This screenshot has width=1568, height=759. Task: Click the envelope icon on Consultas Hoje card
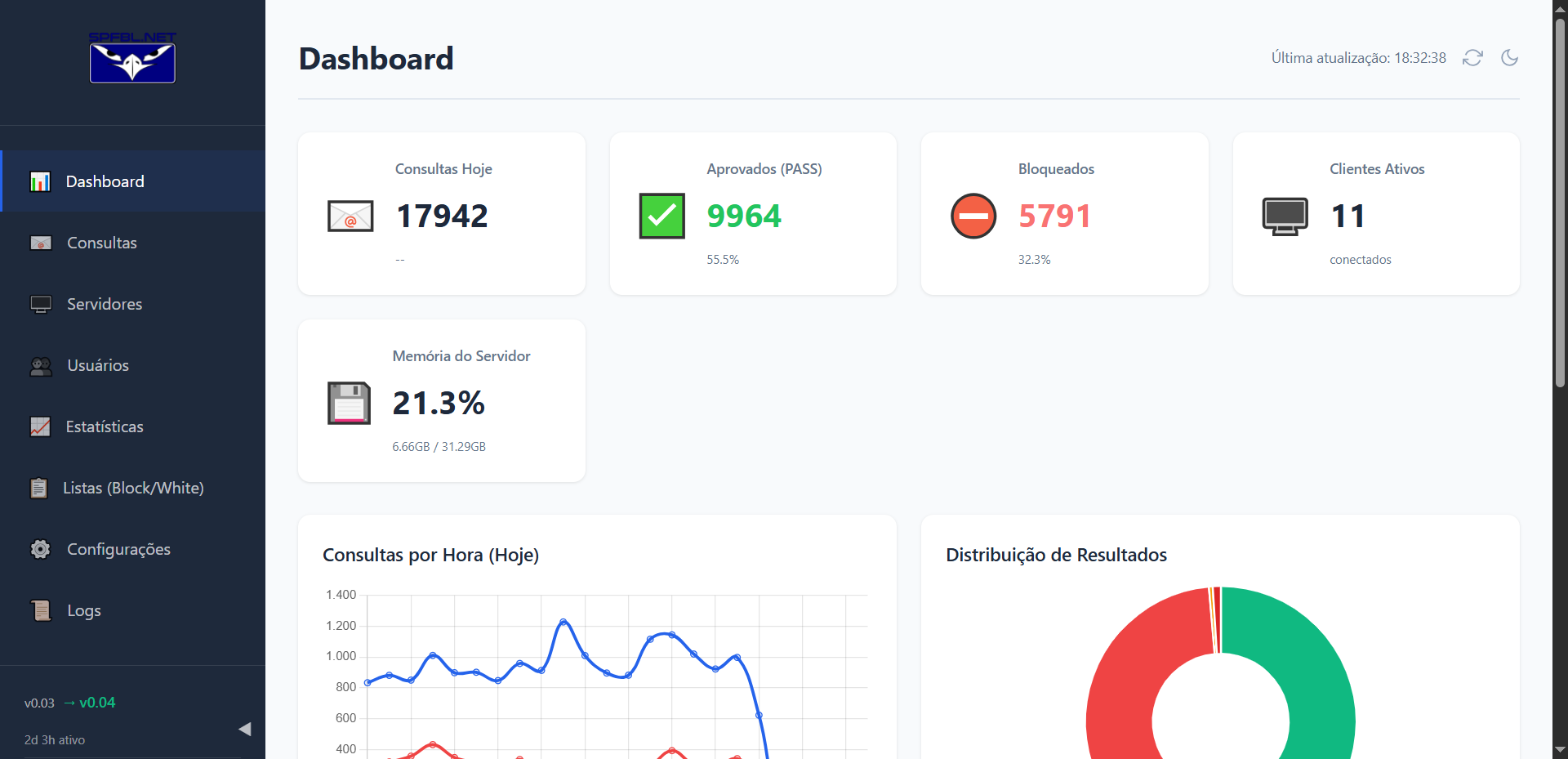click(350, 217)
